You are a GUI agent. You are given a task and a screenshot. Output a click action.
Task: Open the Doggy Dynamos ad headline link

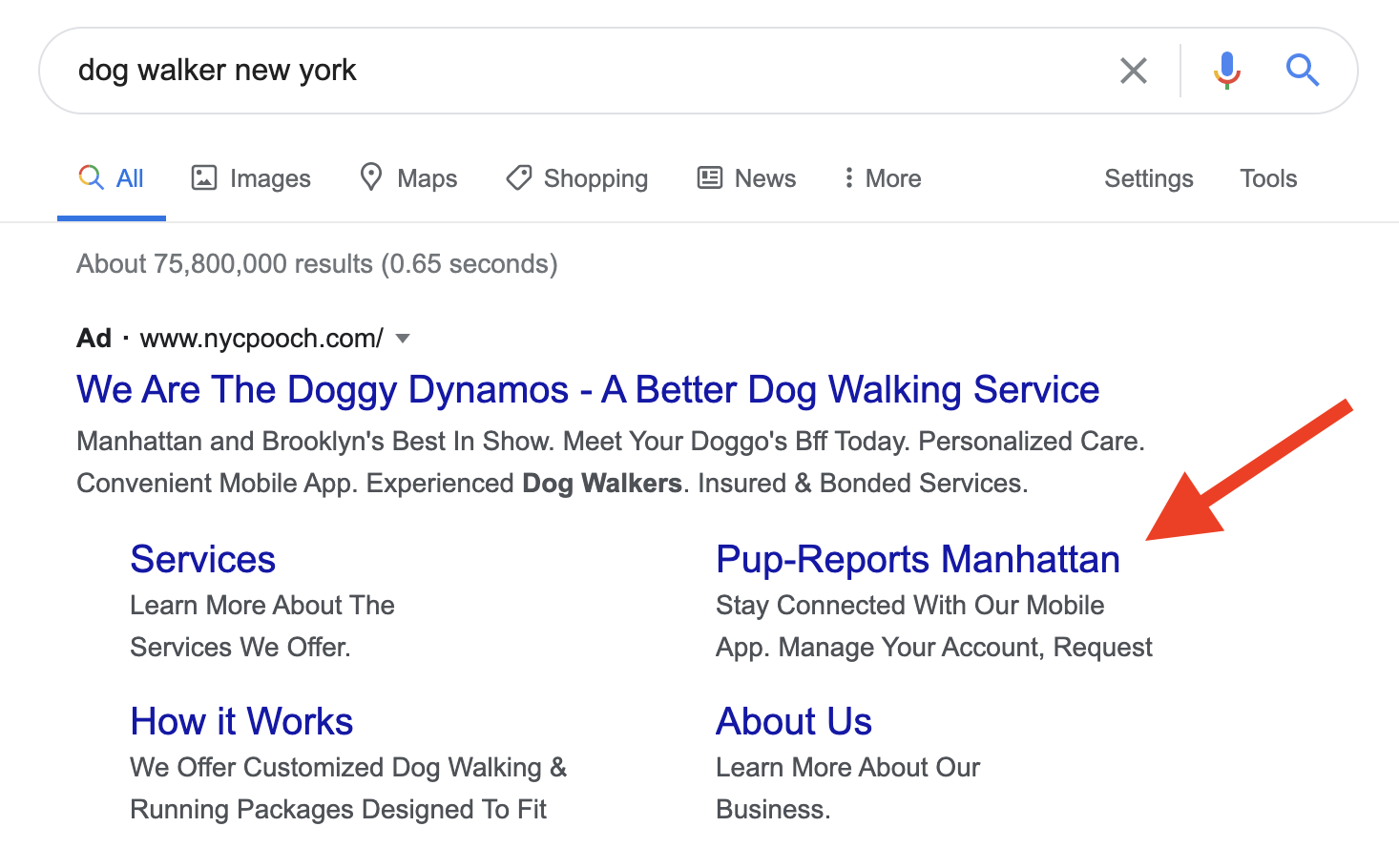tap(588, 390)
